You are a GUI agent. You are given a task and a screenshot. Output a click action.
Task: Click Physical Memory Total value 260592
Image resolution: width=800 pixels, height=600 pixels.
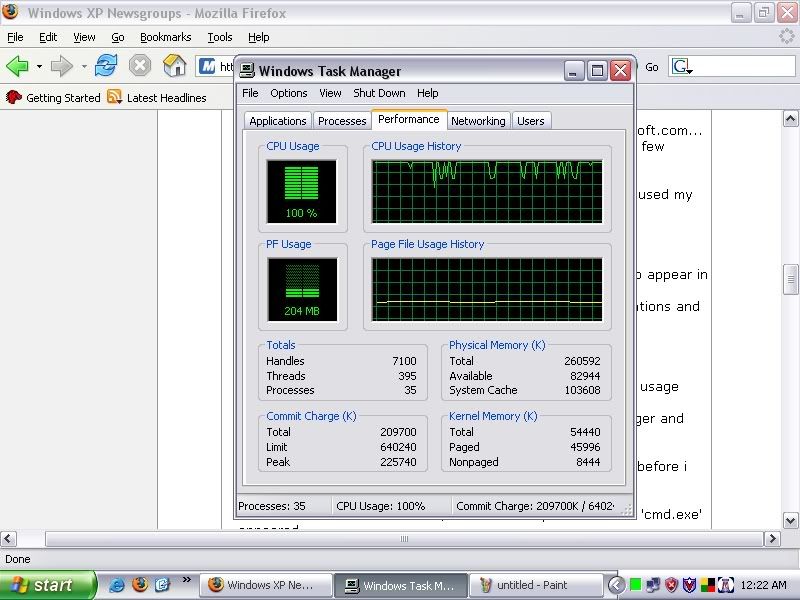coord(582,361)
